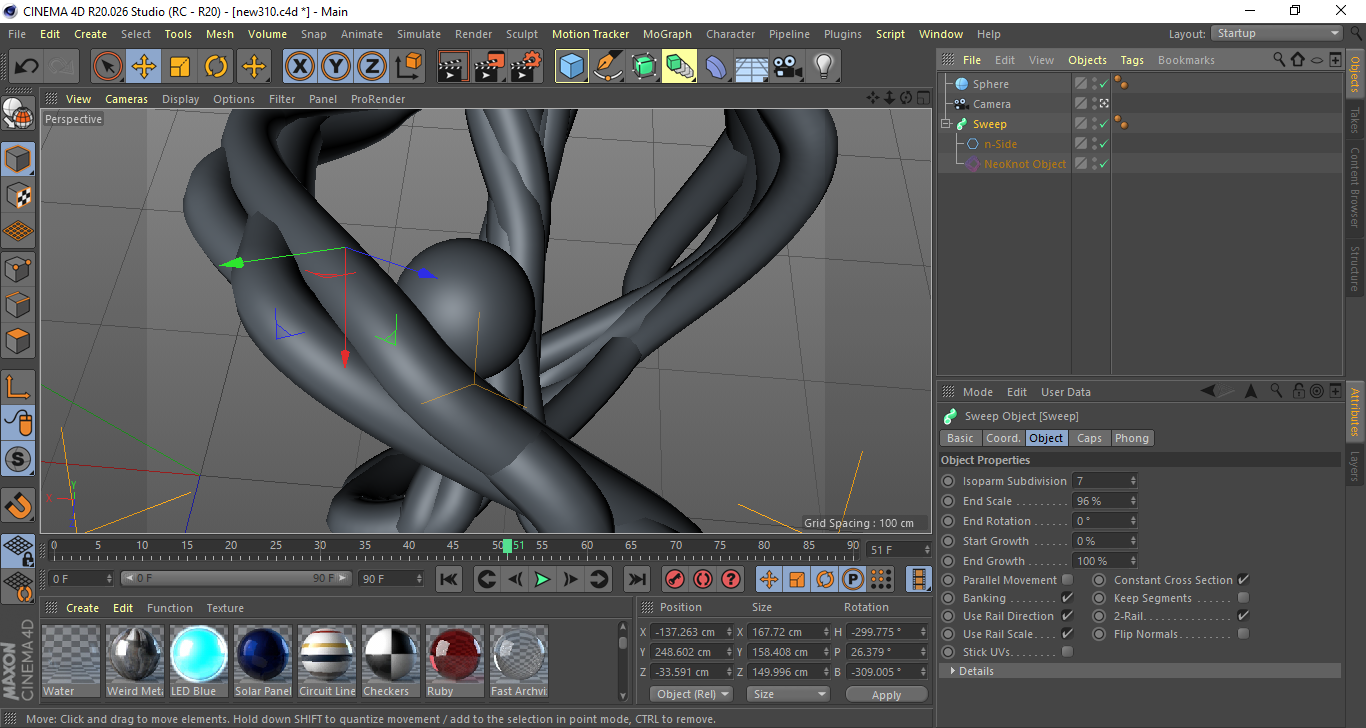The height and width of the screenshot is (728, 1366).
Task: Enable Keep Segments checkbox
Action: click(x=1243, y=598)
